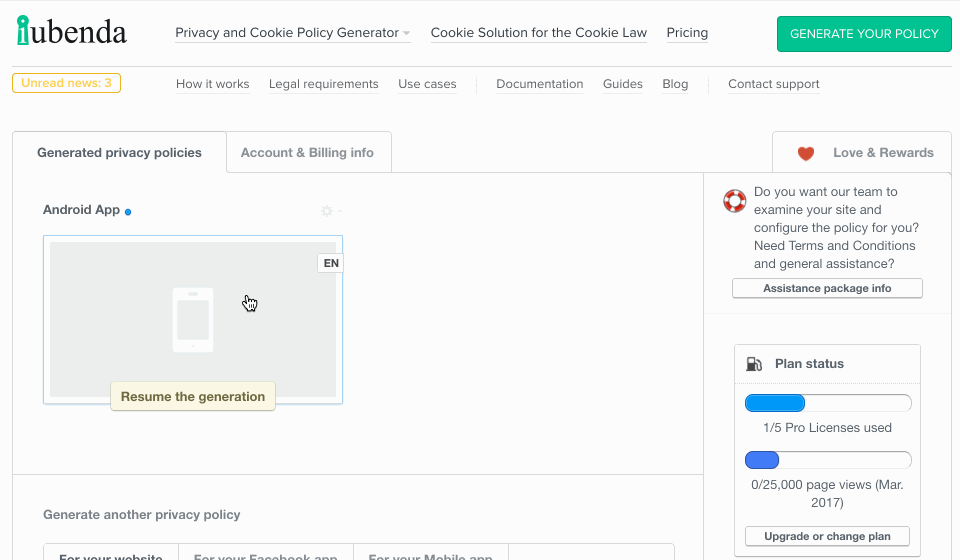Click the Assistance package info button
The image size is (960, 560).
[827, 288]
